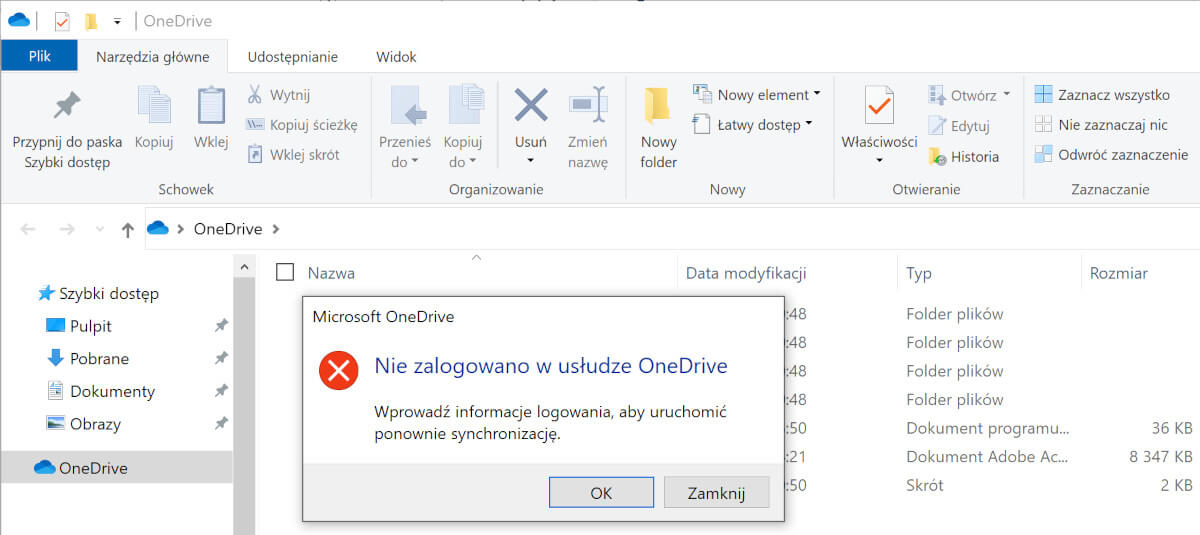The height and width of the screenshot is (535, 1200).
Task: Click Odwróć zaznaczenie
Action: click(x=1111, y=154)
